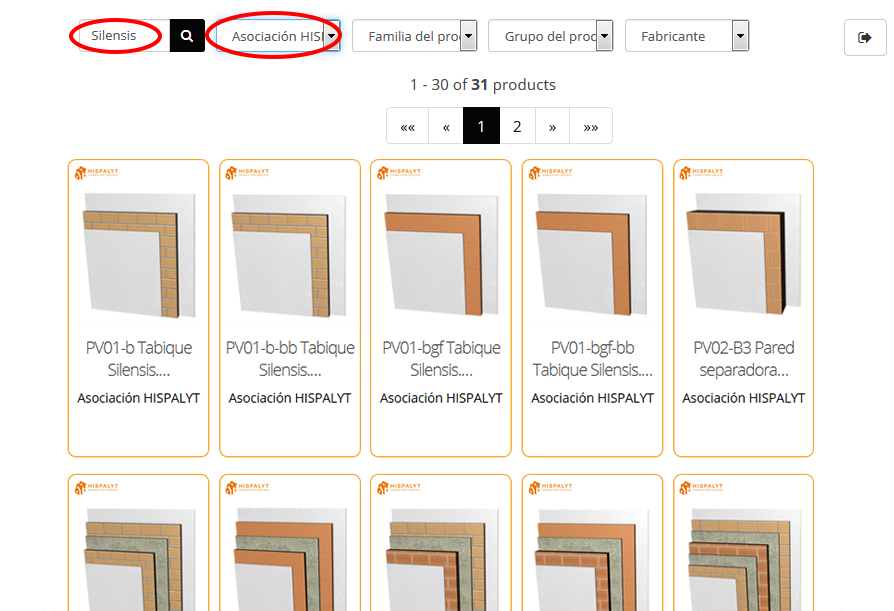
Task: Click HISPALYT logo on PV01-b card
Action: click(96, 173)
